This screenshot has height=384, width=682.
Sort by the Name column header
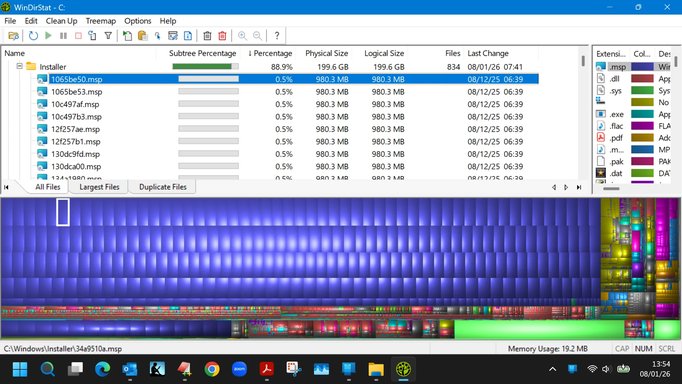(78, 53)
